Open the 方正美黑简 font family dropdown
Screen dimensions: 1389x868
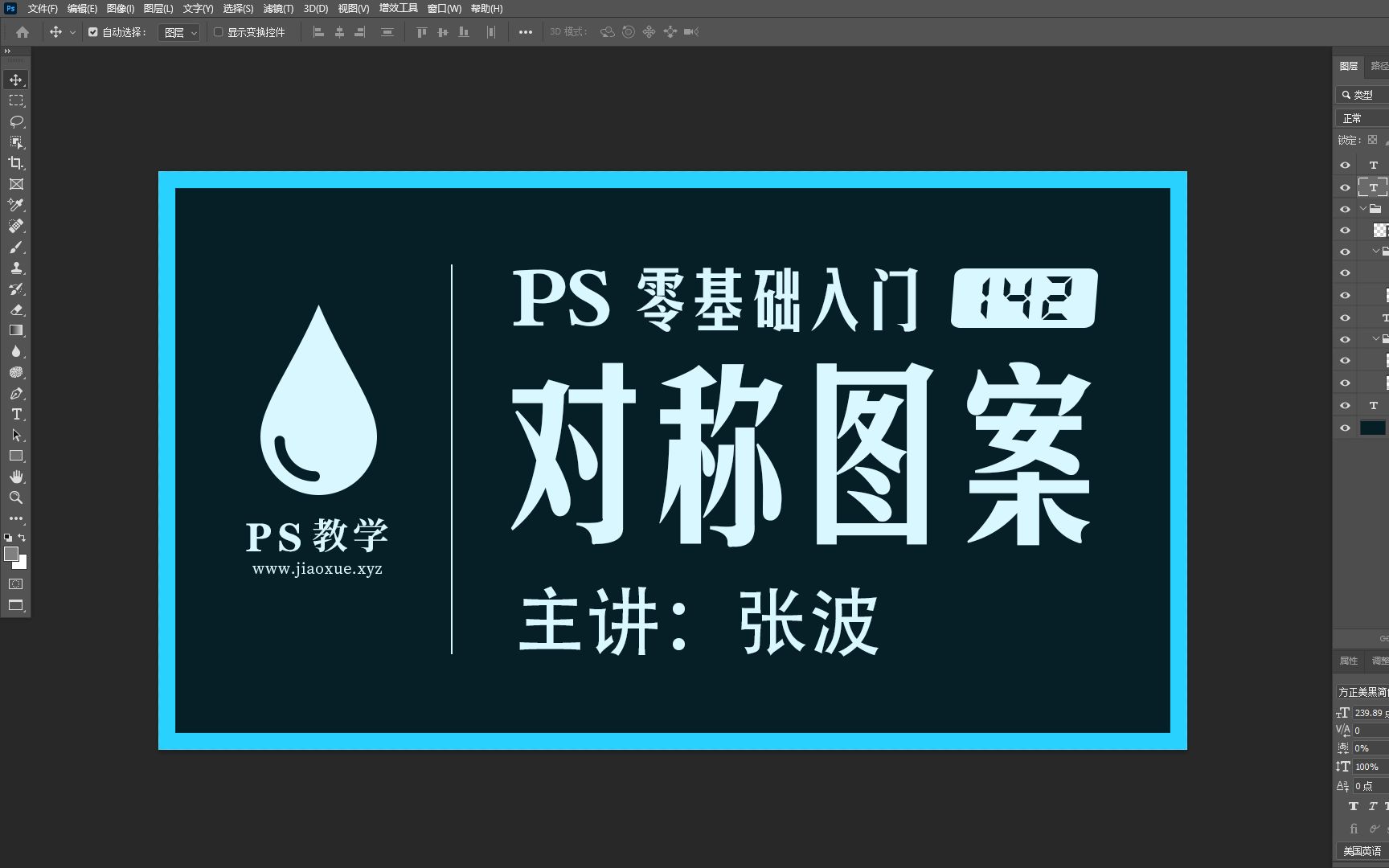point(1362,692)
